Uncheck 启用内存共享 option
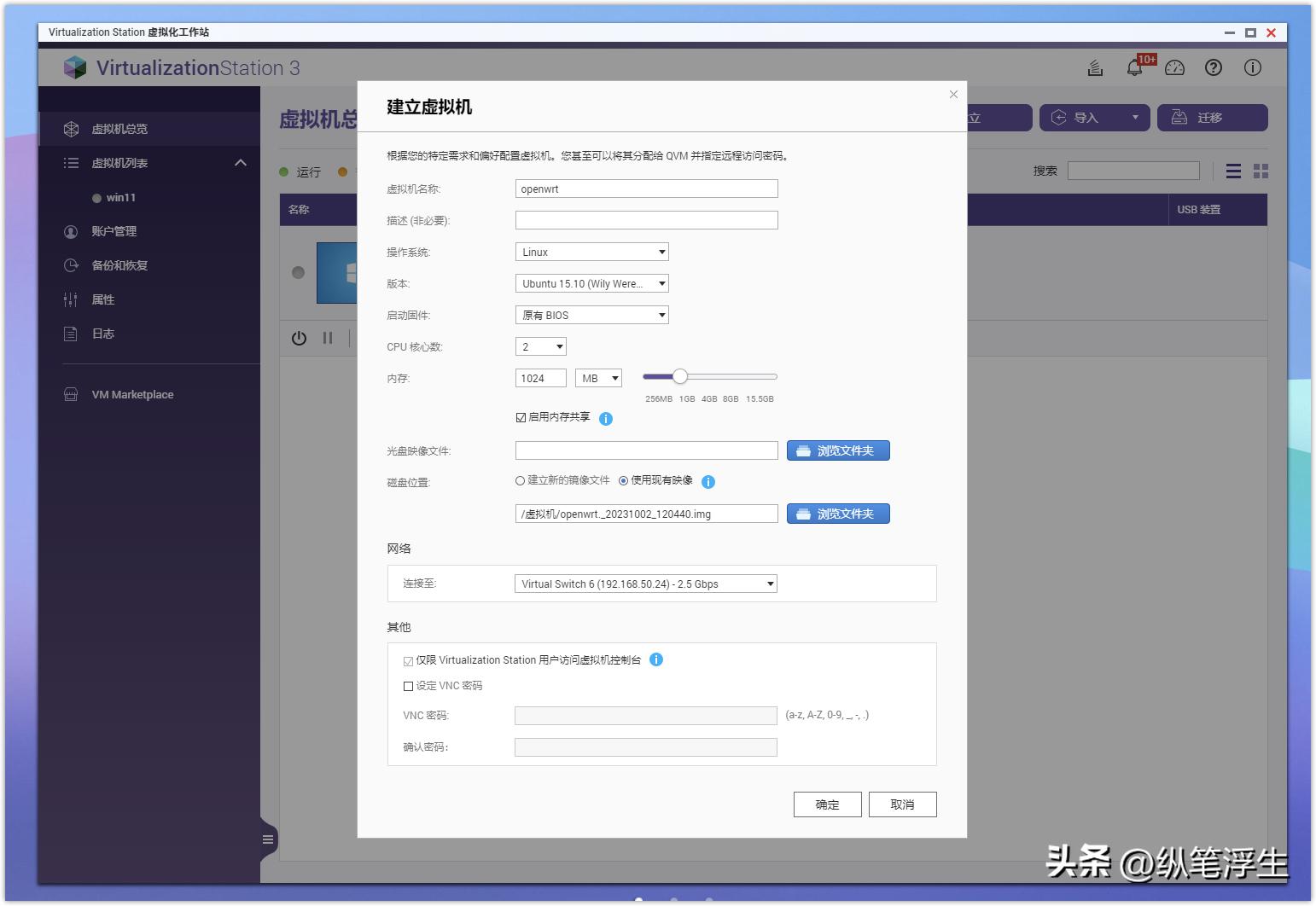Viewport: 1316px width, 906px height. pyautogui.click(x=521, y=417)
